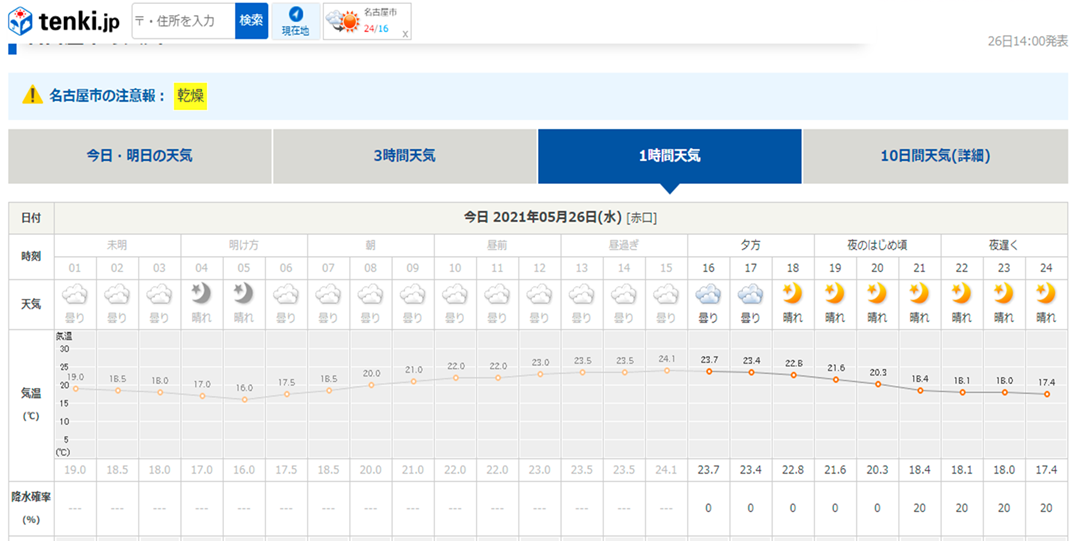Click the current location (現在地) icon
1079x541 pixels.
[295, 21]
